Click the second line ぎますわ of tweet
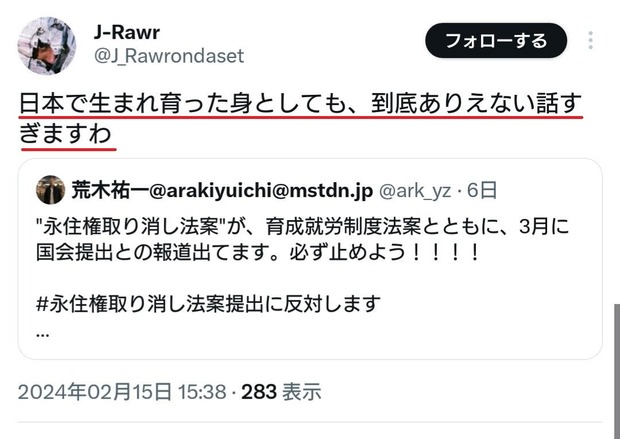The height and width of the screenshot is (439, 620). pyautogui.click(x=65, y=134)
